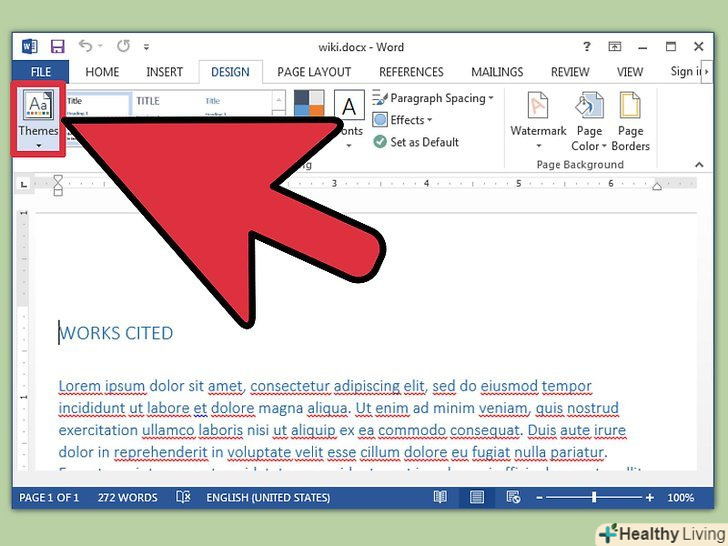
Task: Save the document with the floppy icon
Action: point(58,46)
